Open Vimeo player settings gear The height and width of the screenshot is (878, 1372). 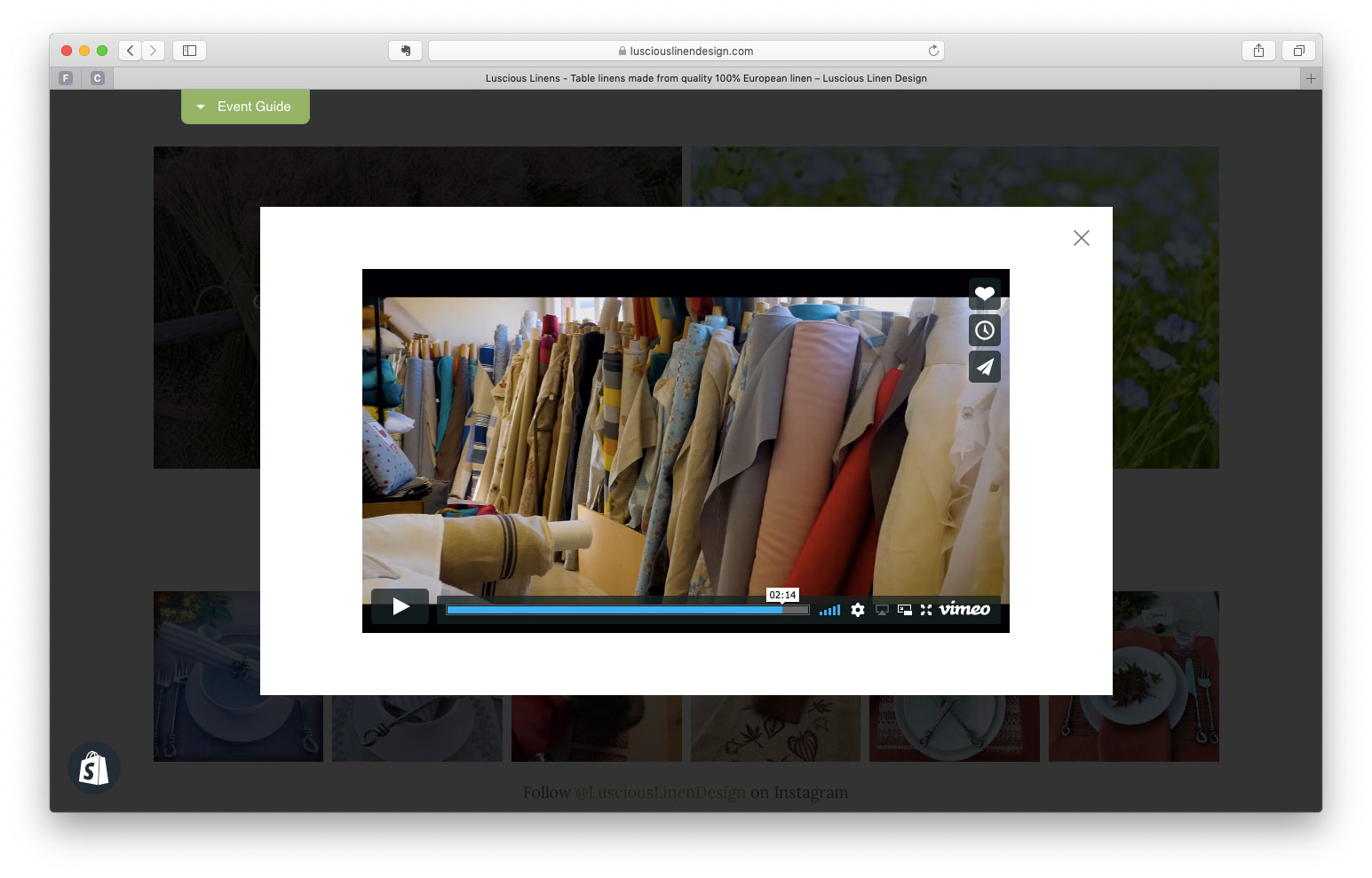tap(858, 610)
